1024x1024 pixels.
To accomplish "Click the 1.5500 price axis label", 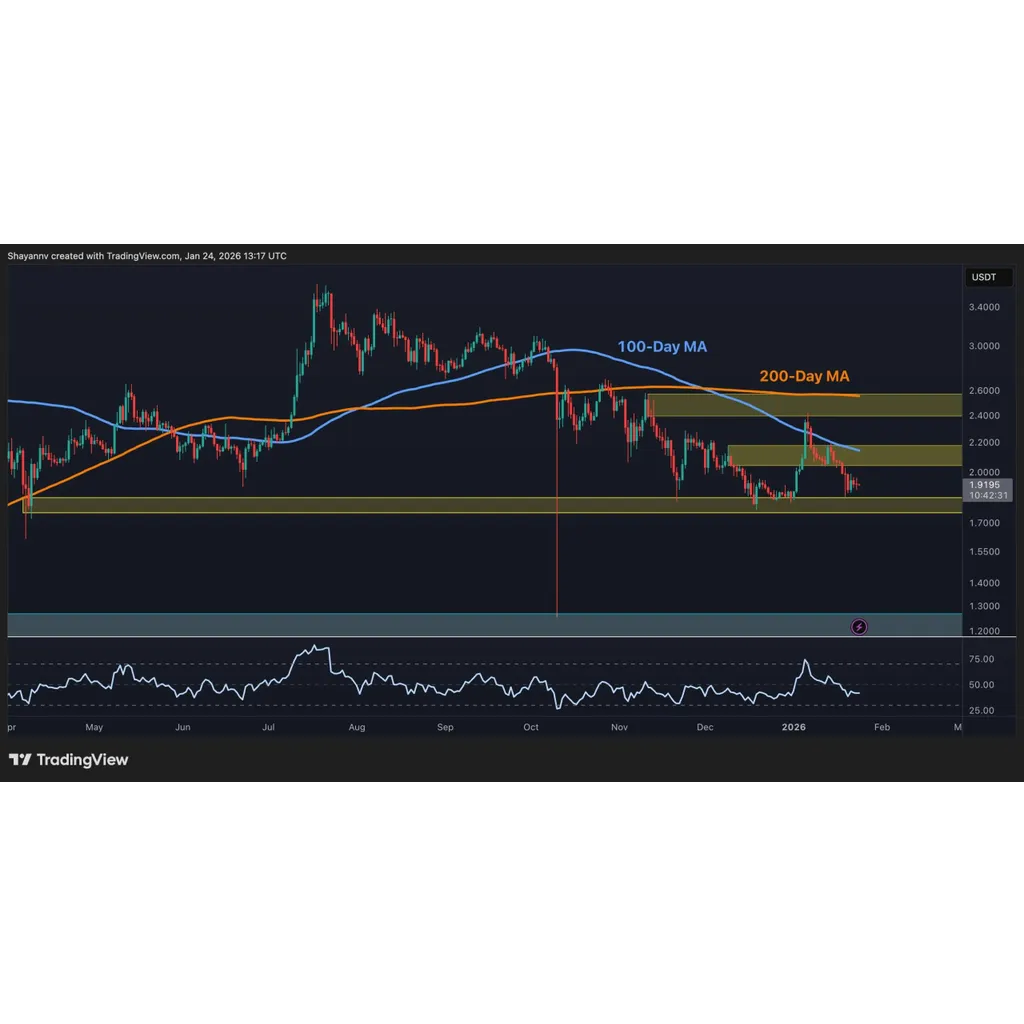I will tap(984, 551).
